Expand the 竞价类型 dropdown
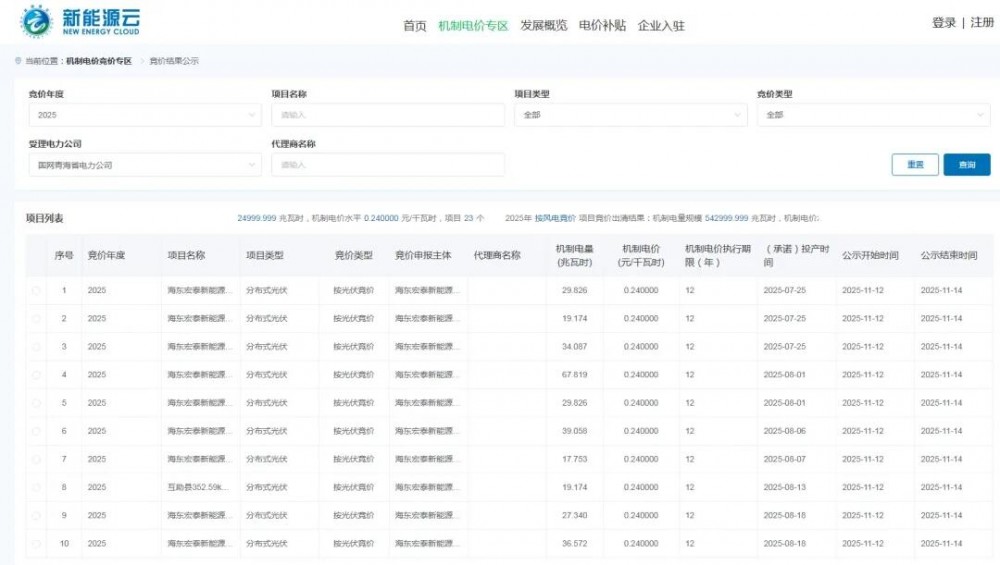 coord(873,115)
